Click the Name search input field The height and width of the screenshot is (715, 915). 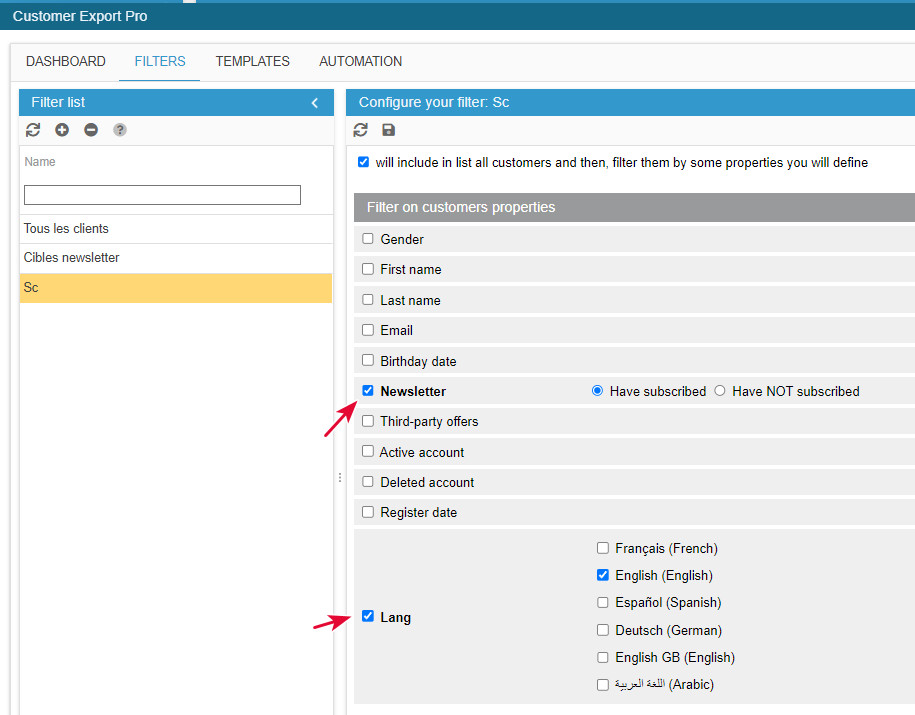coord(161,194)
